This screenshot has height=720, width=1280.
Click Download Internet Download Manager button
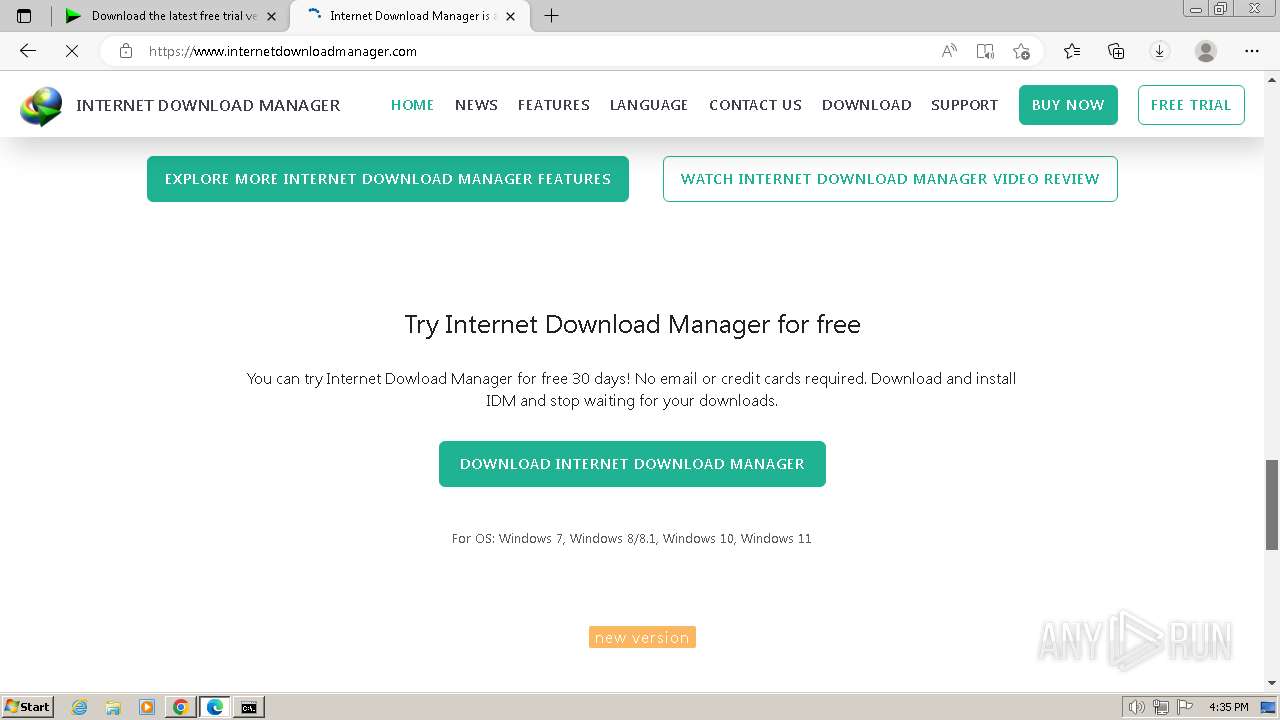632,464
